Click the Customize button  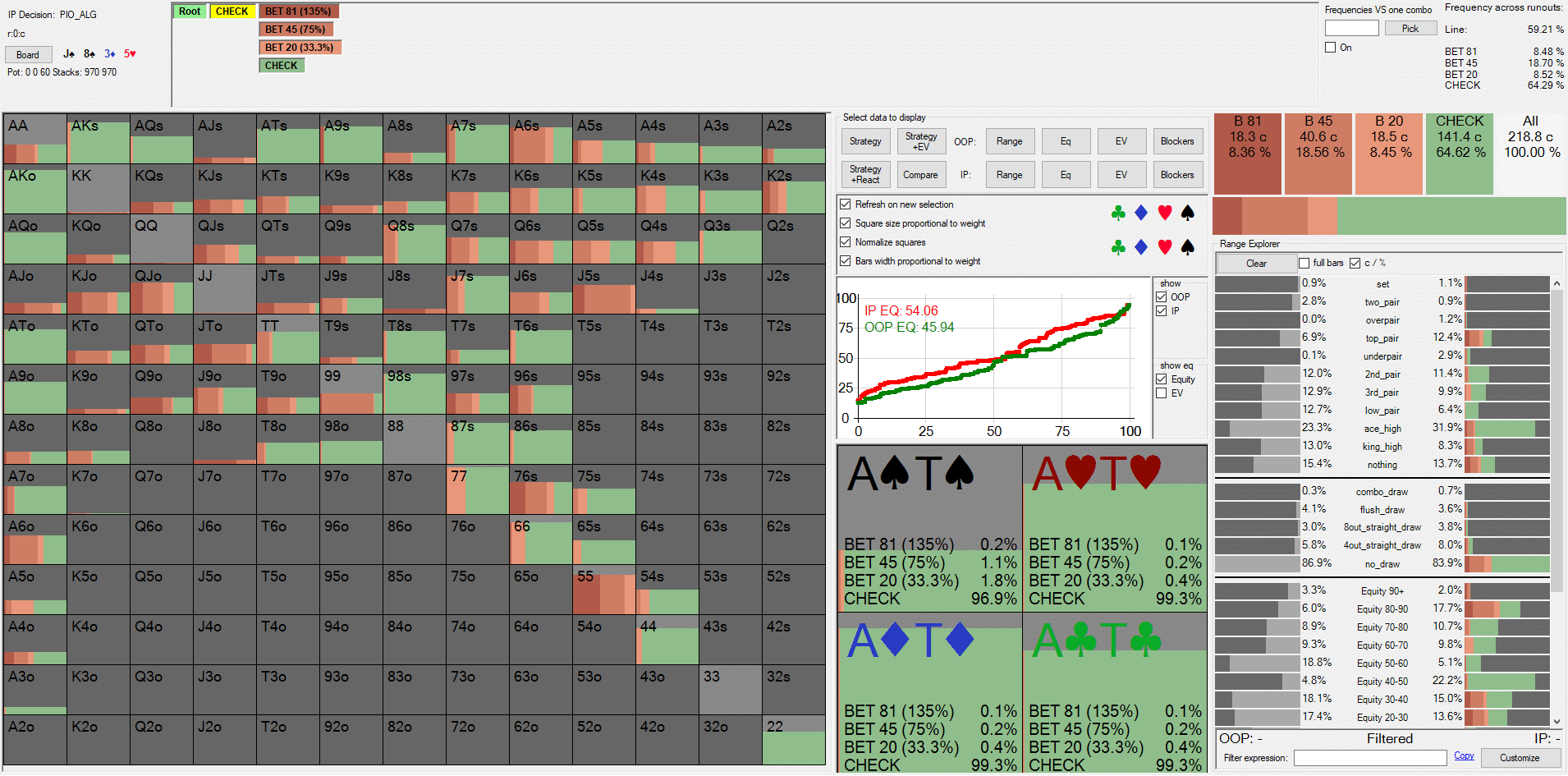pos(1520,758)
